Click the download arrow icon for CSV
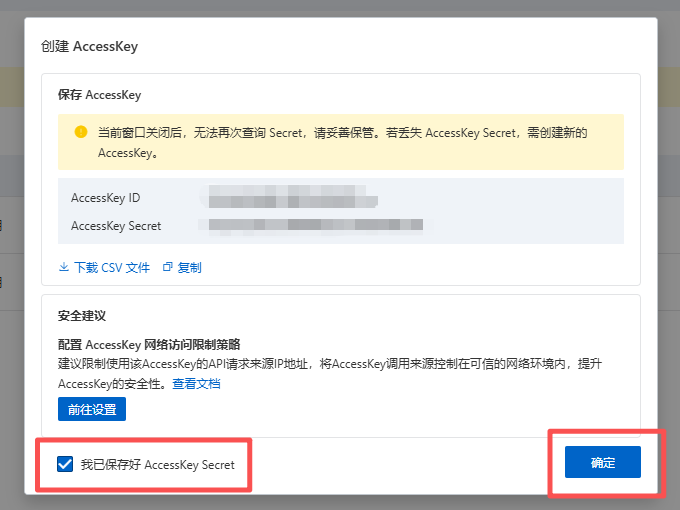680x510 pixels. pyautogui.click(x=64, y=268)
